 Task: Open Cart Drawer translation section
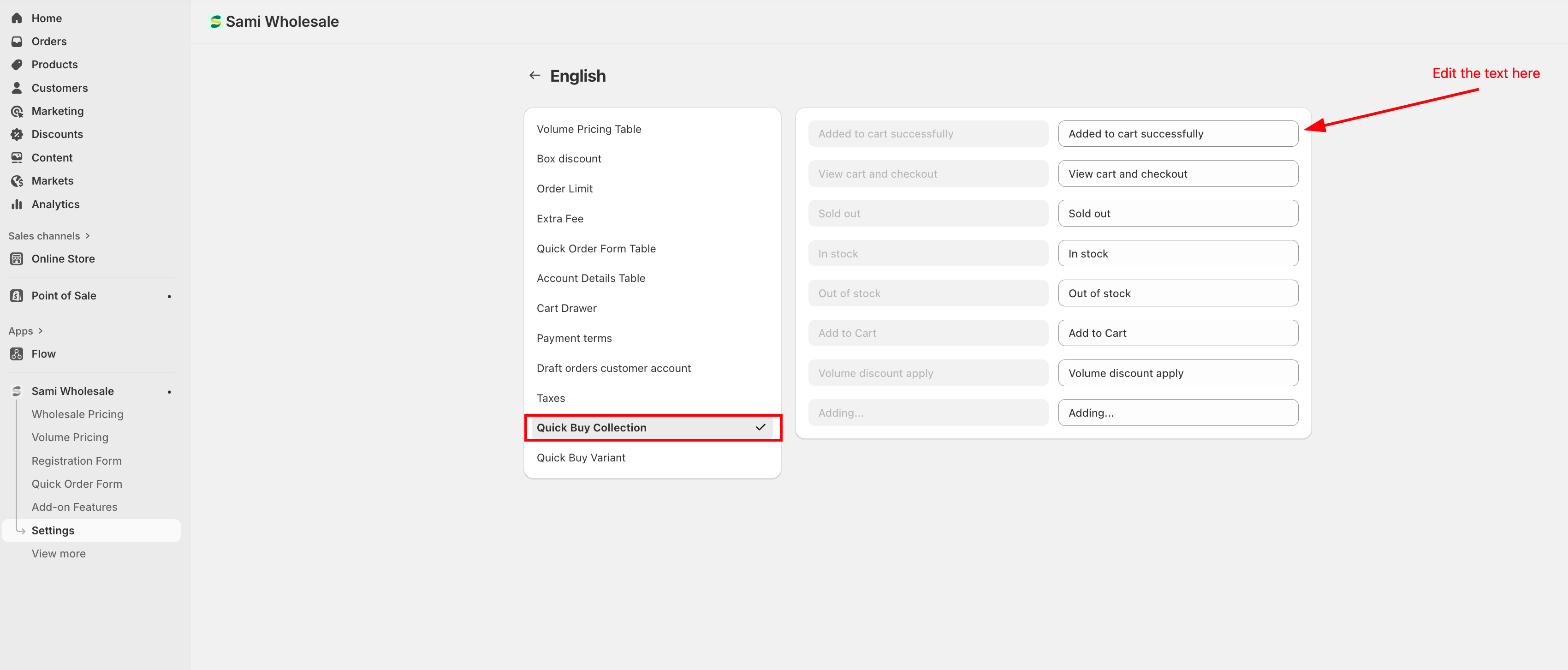point(566,308)
